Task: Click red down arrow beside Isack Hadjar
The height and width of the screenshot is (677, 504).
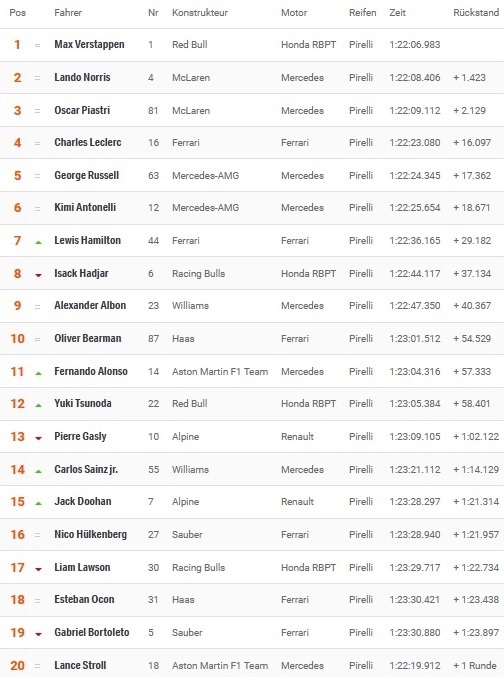Action: [x=38, y=275]
